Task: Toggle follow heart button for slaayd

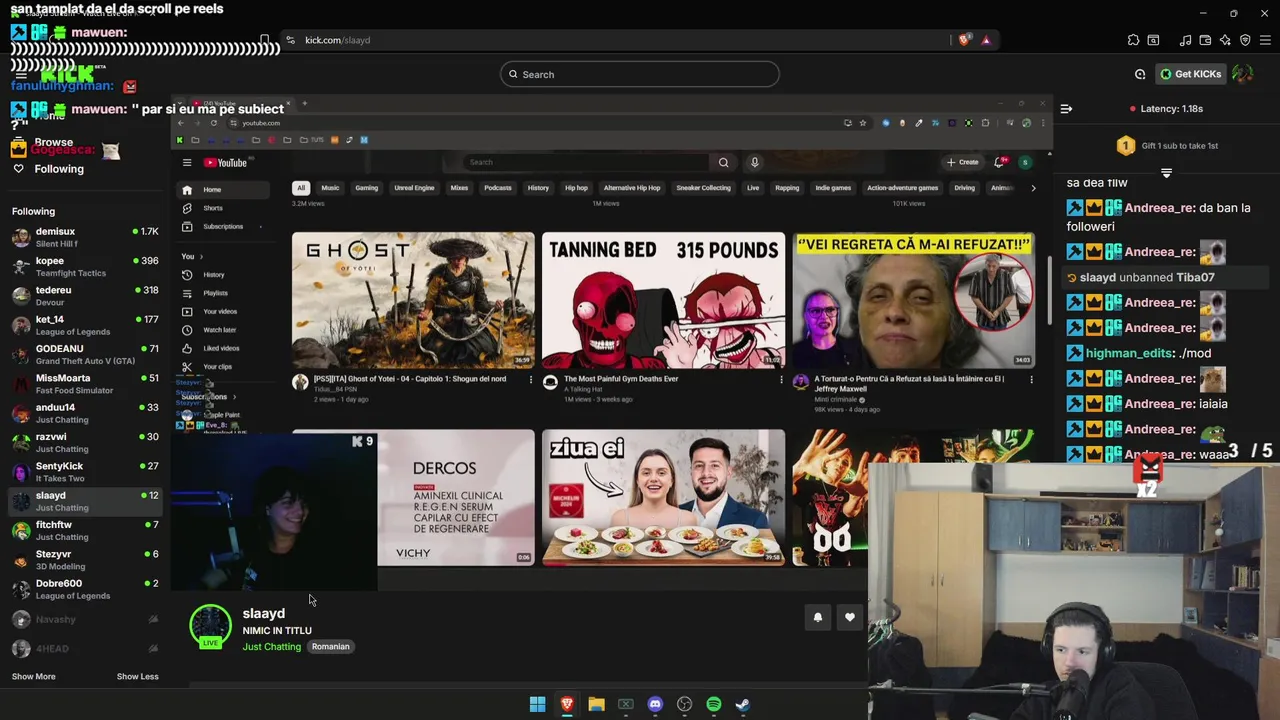Action: [850, 618]
